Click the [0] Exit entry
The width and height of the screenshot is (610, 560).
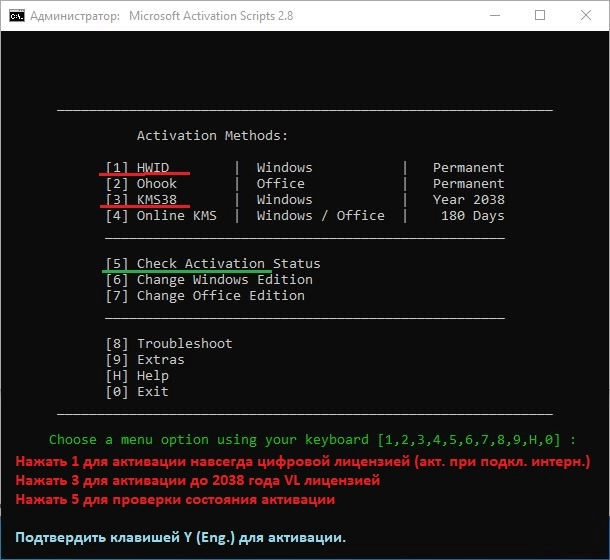pos(137,392)
